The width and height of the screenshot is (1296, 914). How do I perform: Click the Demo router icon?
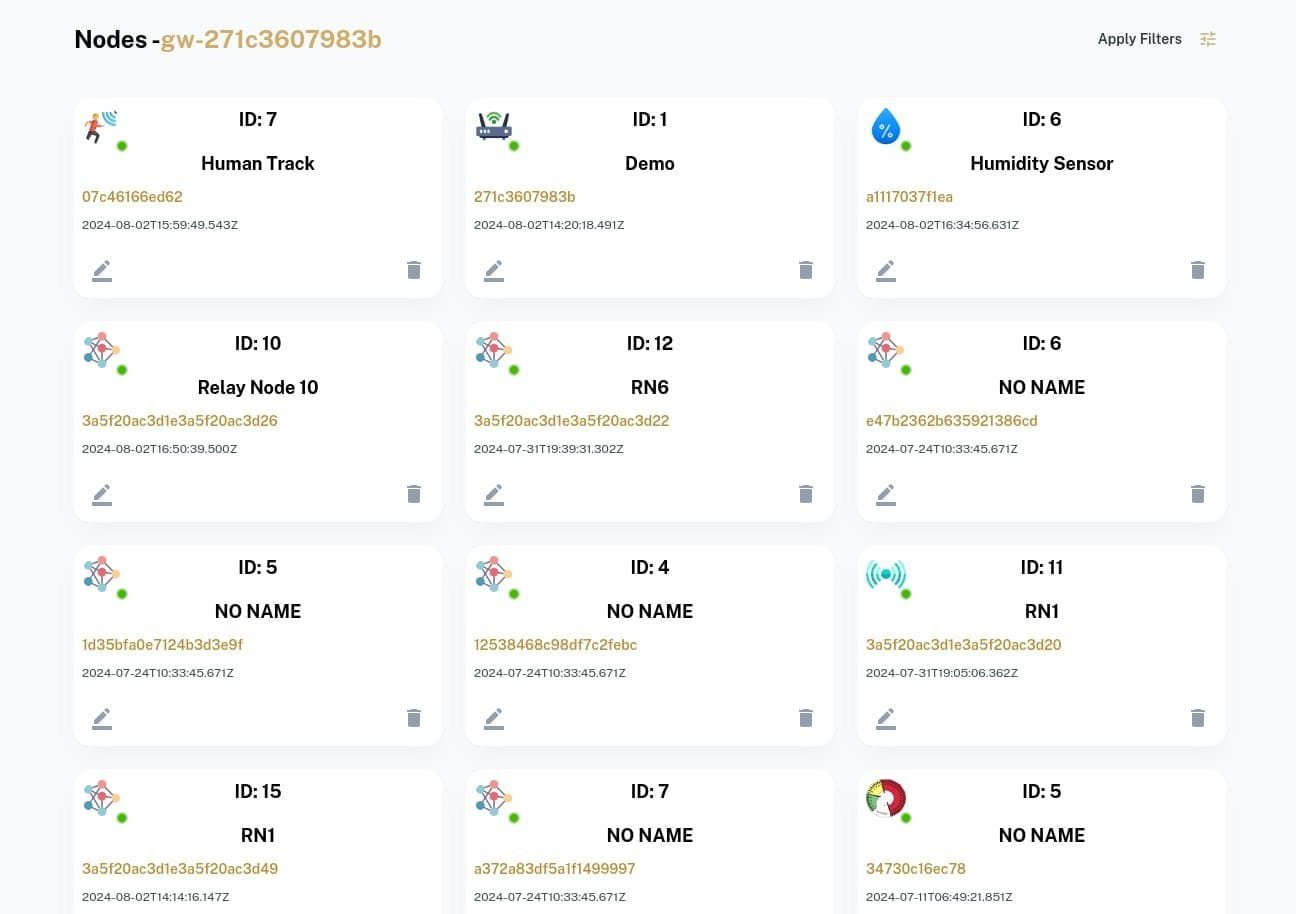[494, 126]
